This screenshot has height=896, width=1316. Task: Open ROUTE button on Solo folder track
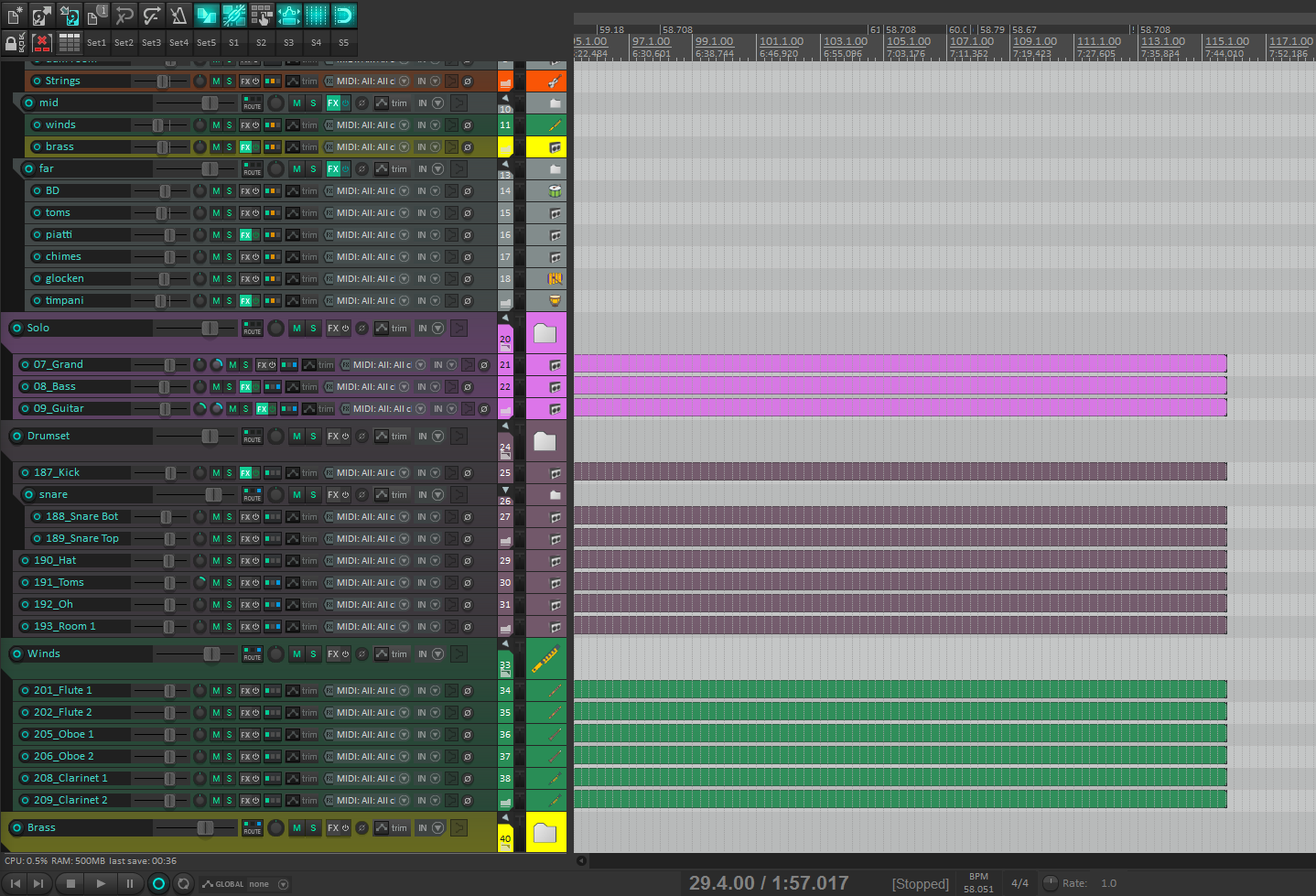tap(253, 329)
